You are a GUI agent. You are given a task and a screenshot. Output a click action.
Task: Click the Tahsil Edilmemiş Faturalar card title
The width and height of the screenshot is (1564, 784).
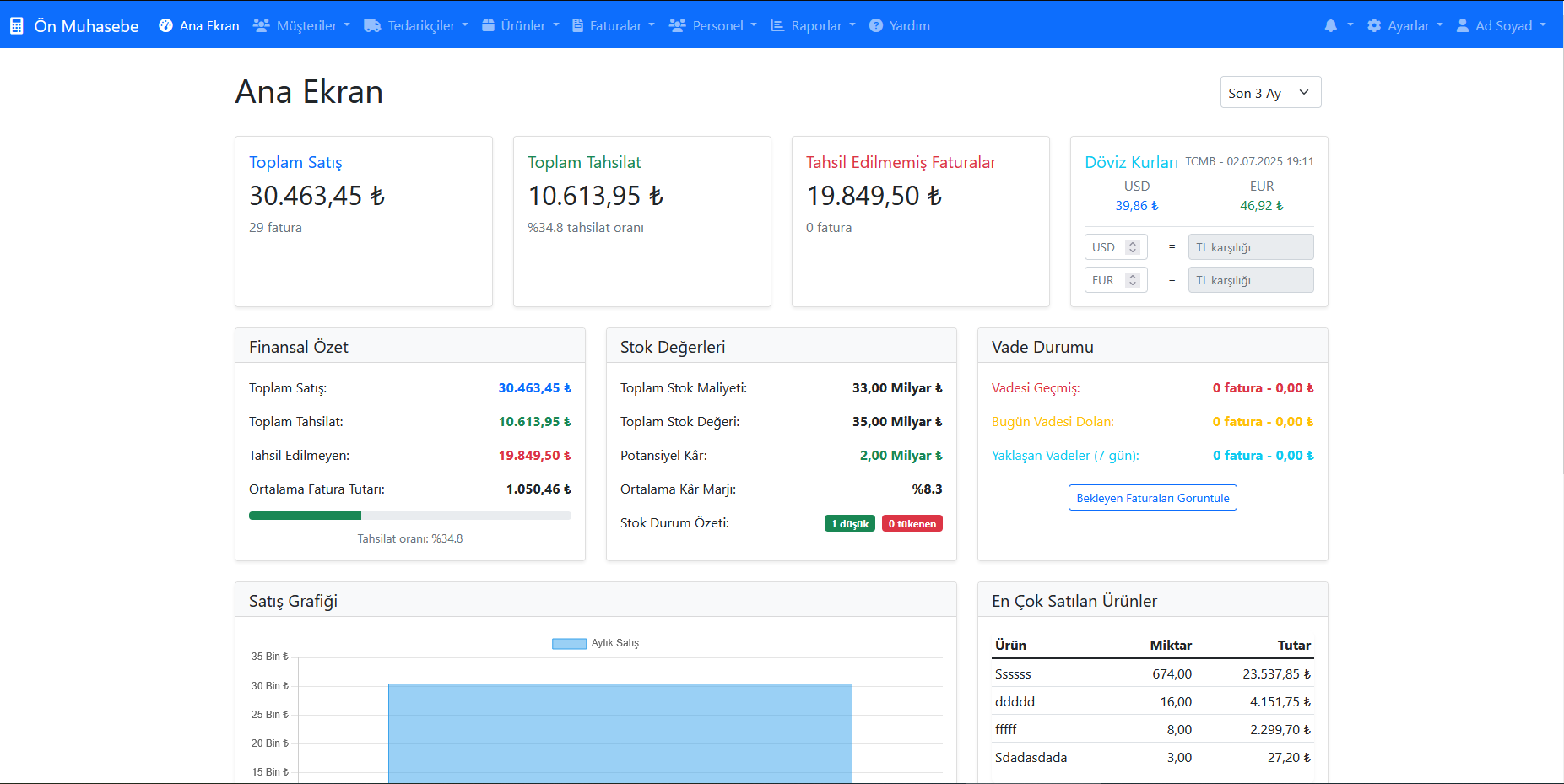(x=901, y=162)
